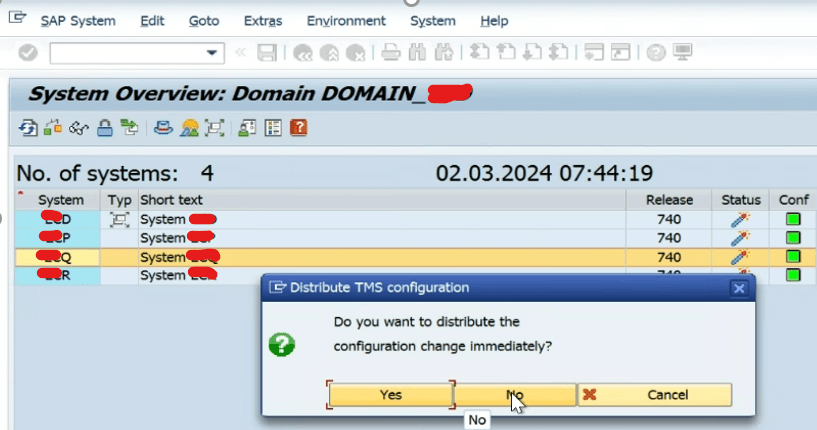
Task: Click the status wand icon in second row
Action: 740,238
